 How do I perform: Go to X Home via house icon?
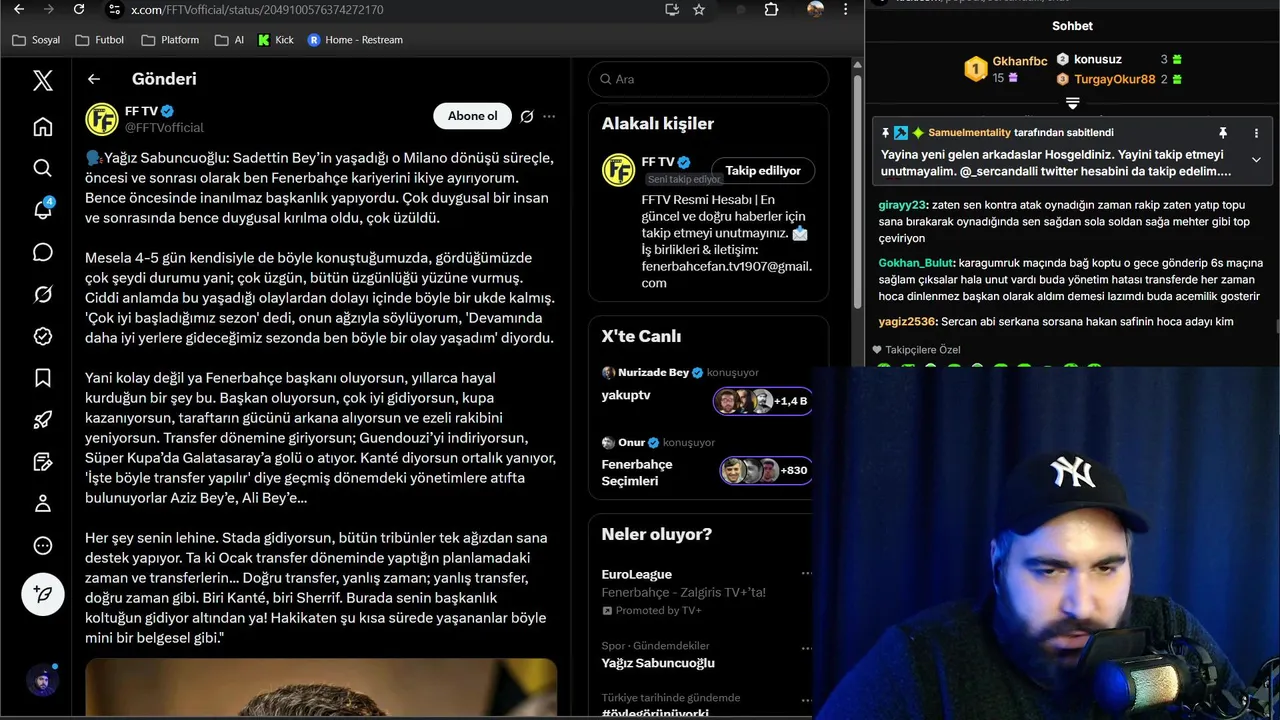pyautogui.click(x=42, y=127)
